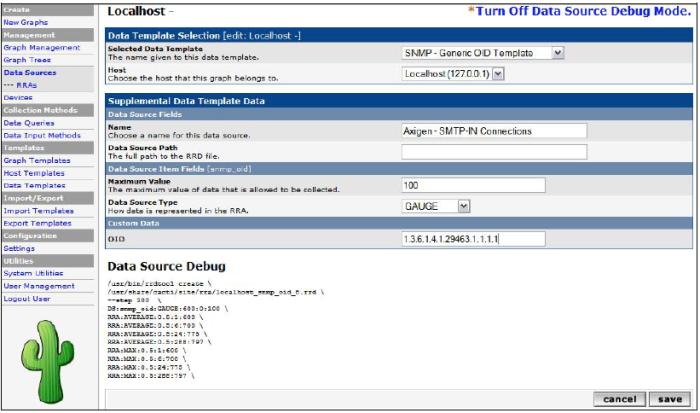Navigate to Data Queries page

(x=28, y=122)
